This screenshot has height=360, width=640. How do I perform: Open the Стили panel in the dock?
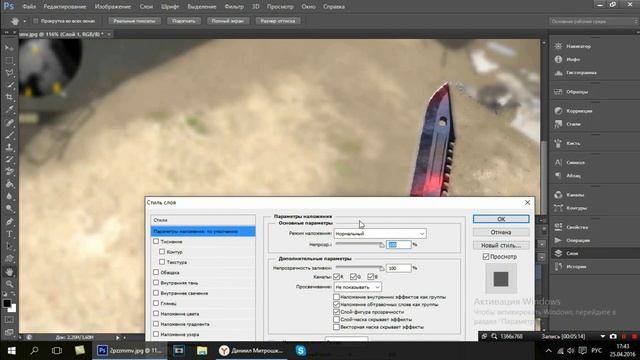[x=568, y=124]
